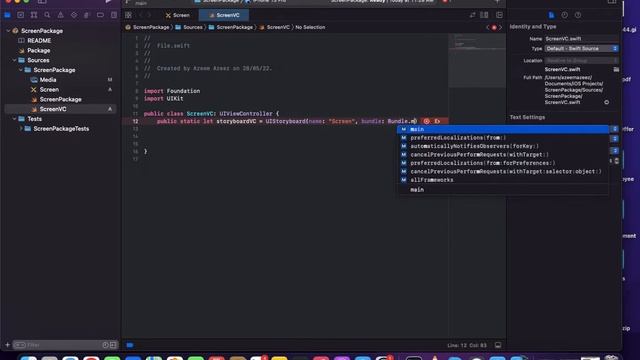Toggle recent files filter in navigator
Screen dimensions: 640x360
105,345
